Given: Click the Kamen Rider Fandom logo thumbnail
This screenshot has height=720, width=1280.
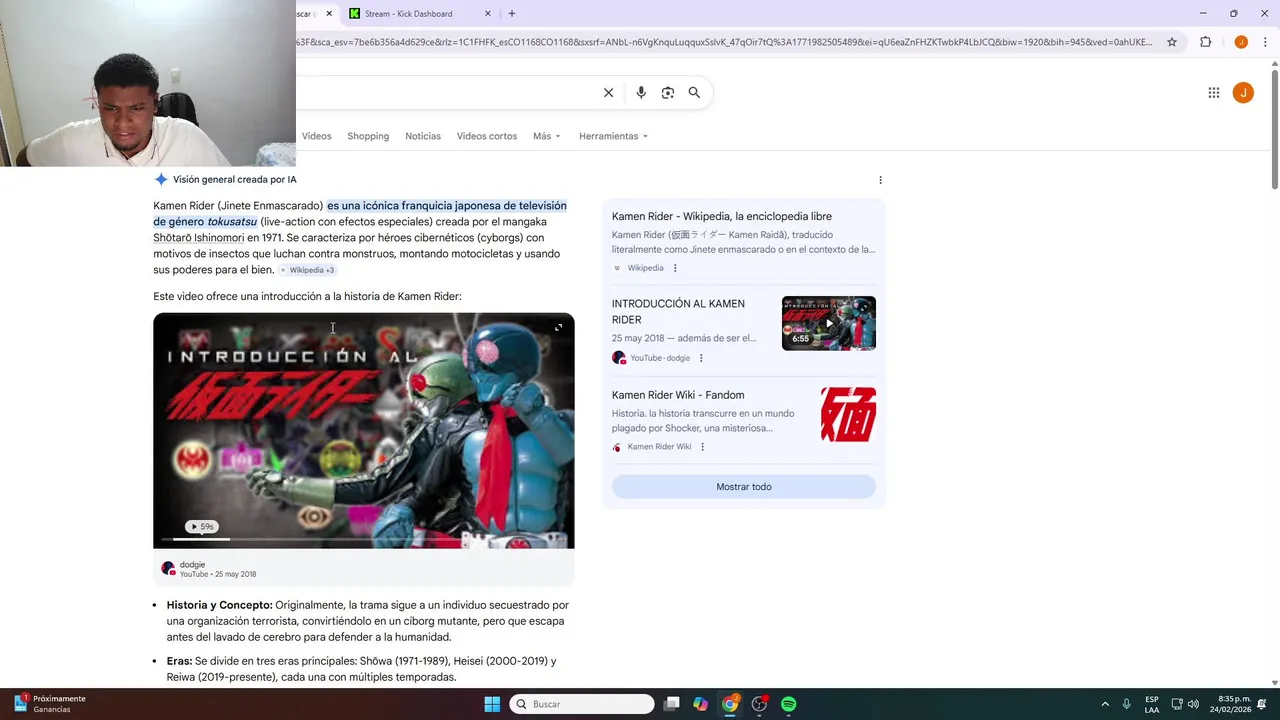Looking at the screenshot, I should click(848, 415).
